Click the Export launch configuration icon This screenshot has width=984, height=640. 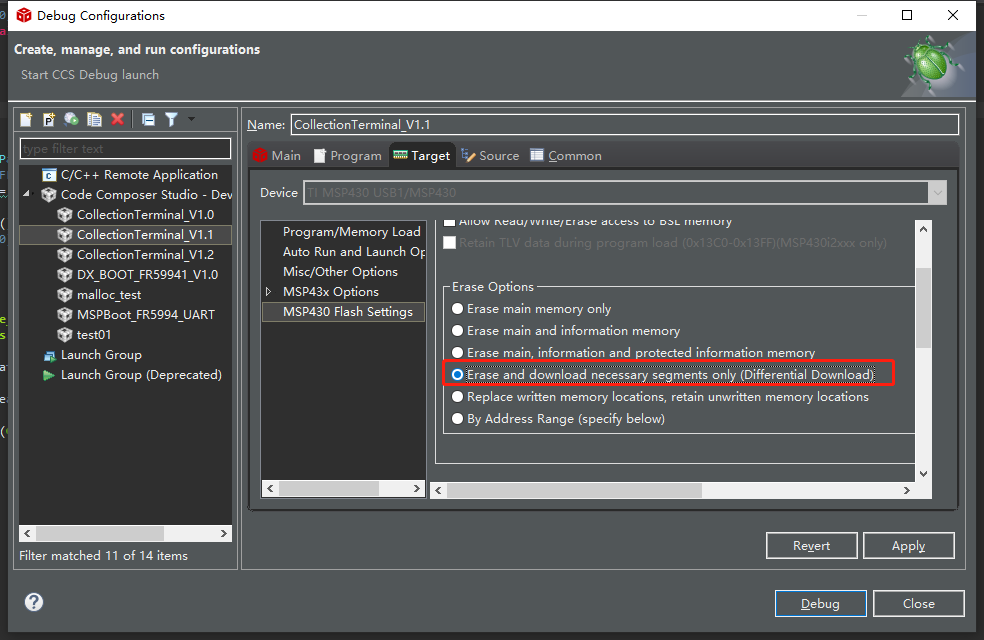[x=72, y=119]
